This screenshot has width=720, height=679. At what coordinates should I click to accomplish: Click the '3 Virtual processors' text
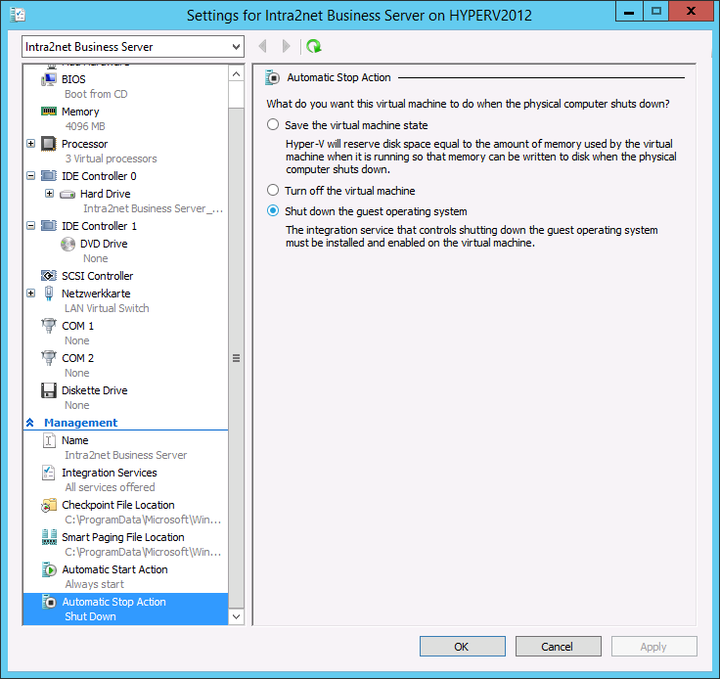[x=111, y=159]
